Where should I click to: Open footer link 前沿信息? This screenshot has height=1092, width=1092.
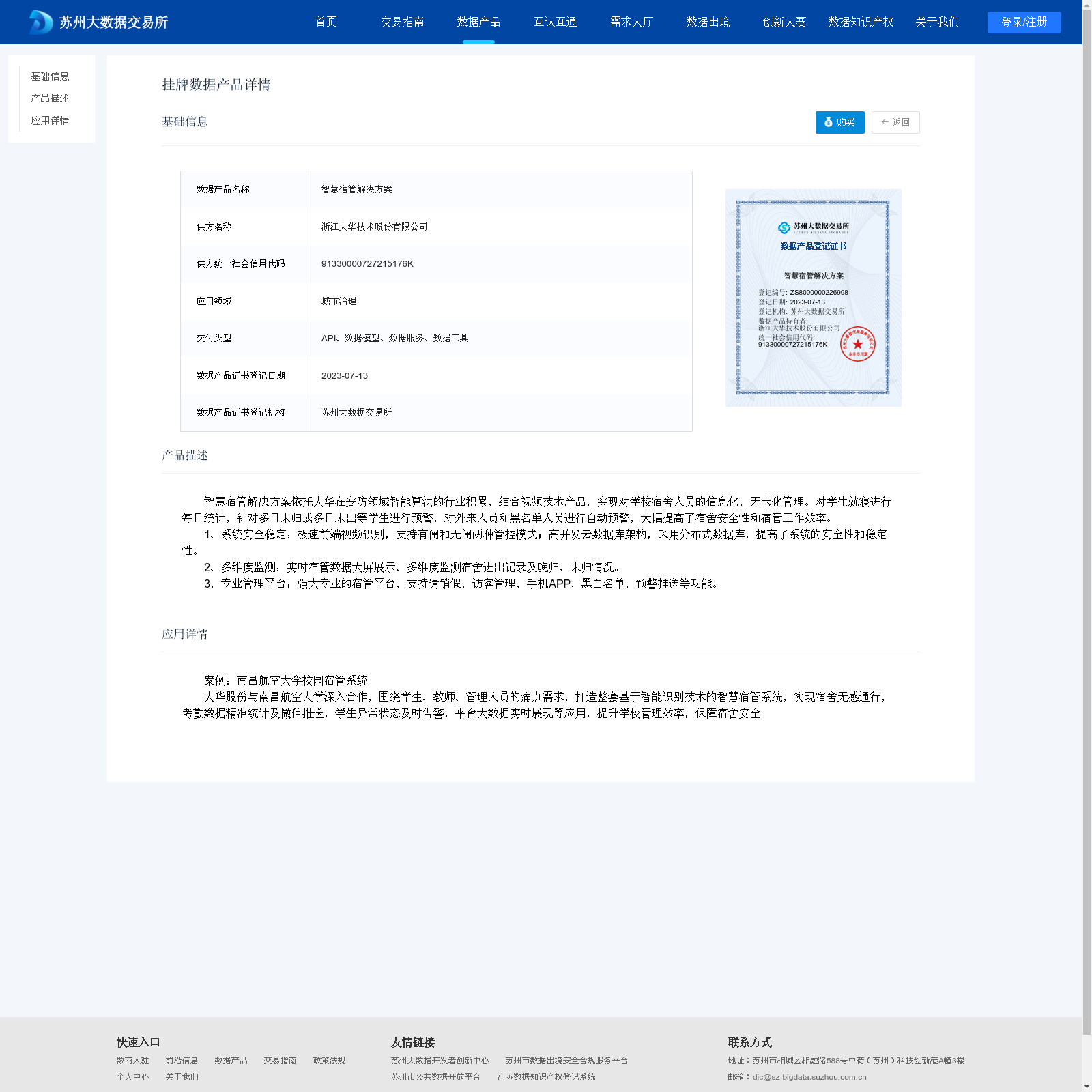coord(182,1061)
